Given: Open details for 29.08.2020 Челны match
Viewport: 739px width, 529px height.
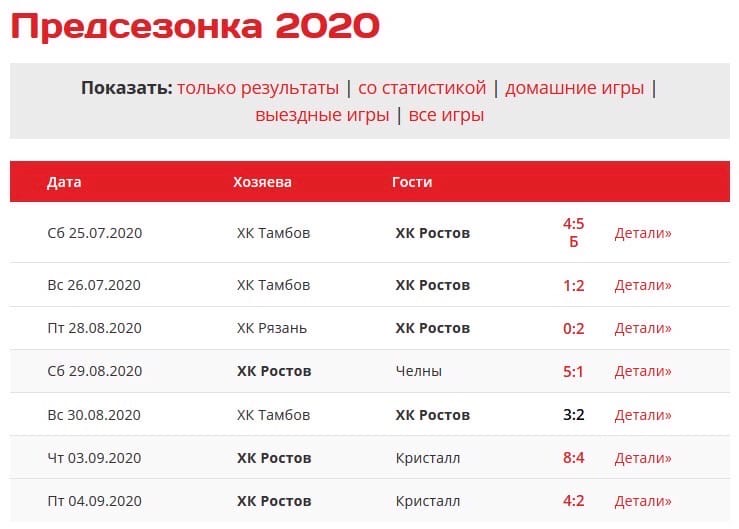Looking at the screenshot, I should coord(643,372).
